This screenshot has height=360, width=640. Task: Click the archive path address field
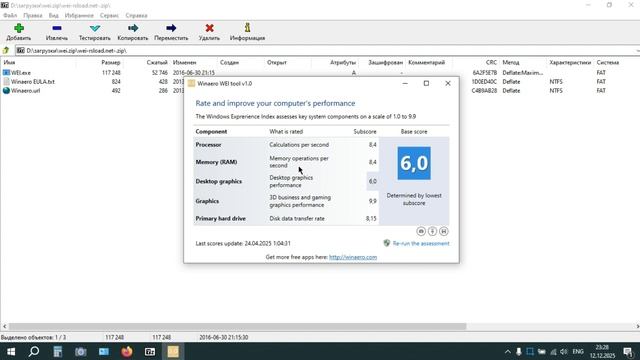pyautogui.click(x=327, y=50)
